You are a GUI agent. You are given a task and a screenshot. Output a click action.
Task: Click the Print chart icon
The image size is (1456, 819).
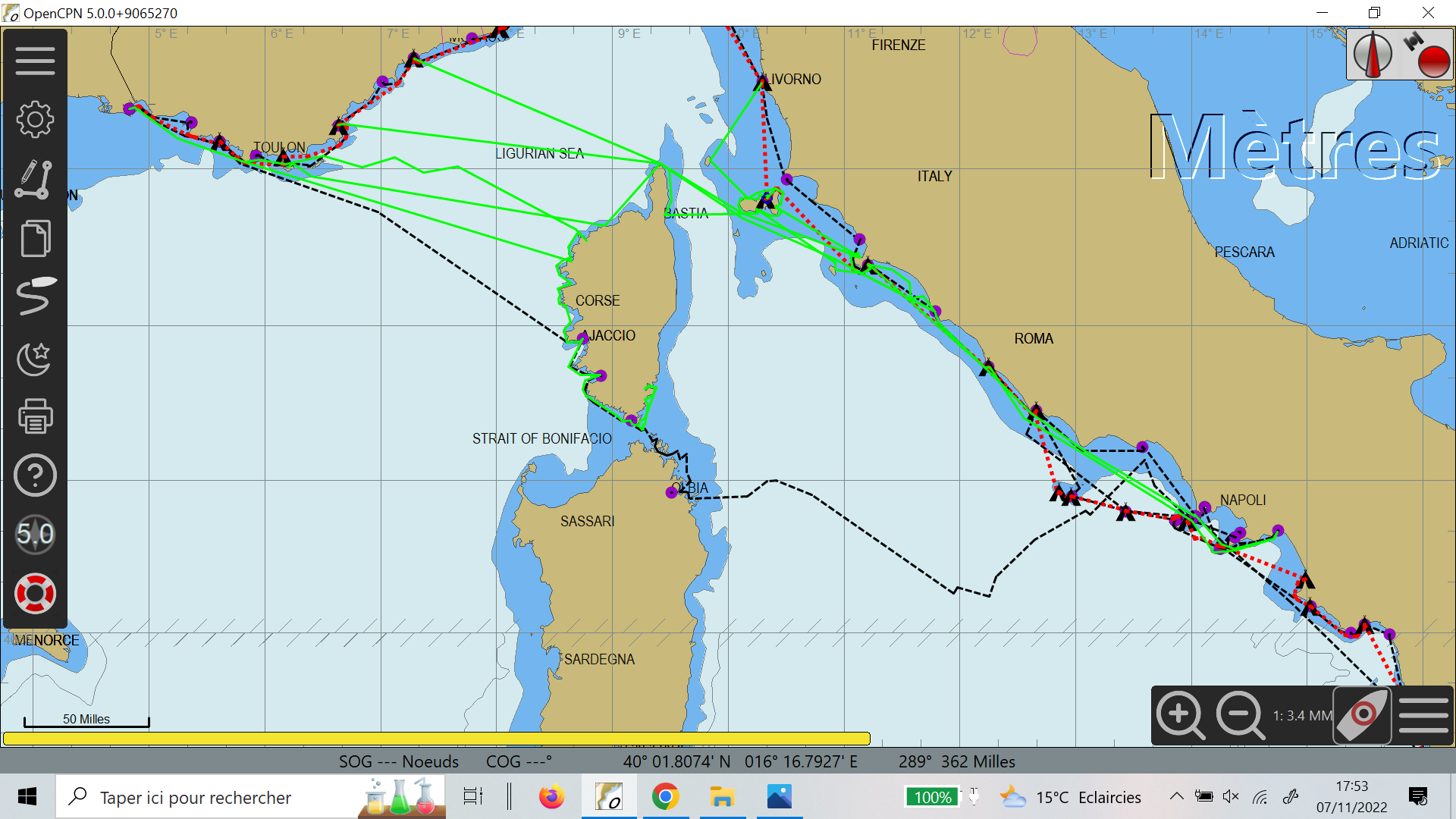pyautogui.click(x=35, y=416)
